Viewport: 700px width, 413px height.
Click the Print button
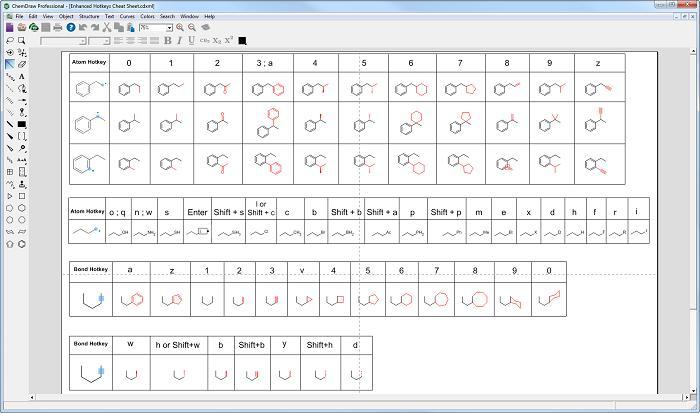58,27
